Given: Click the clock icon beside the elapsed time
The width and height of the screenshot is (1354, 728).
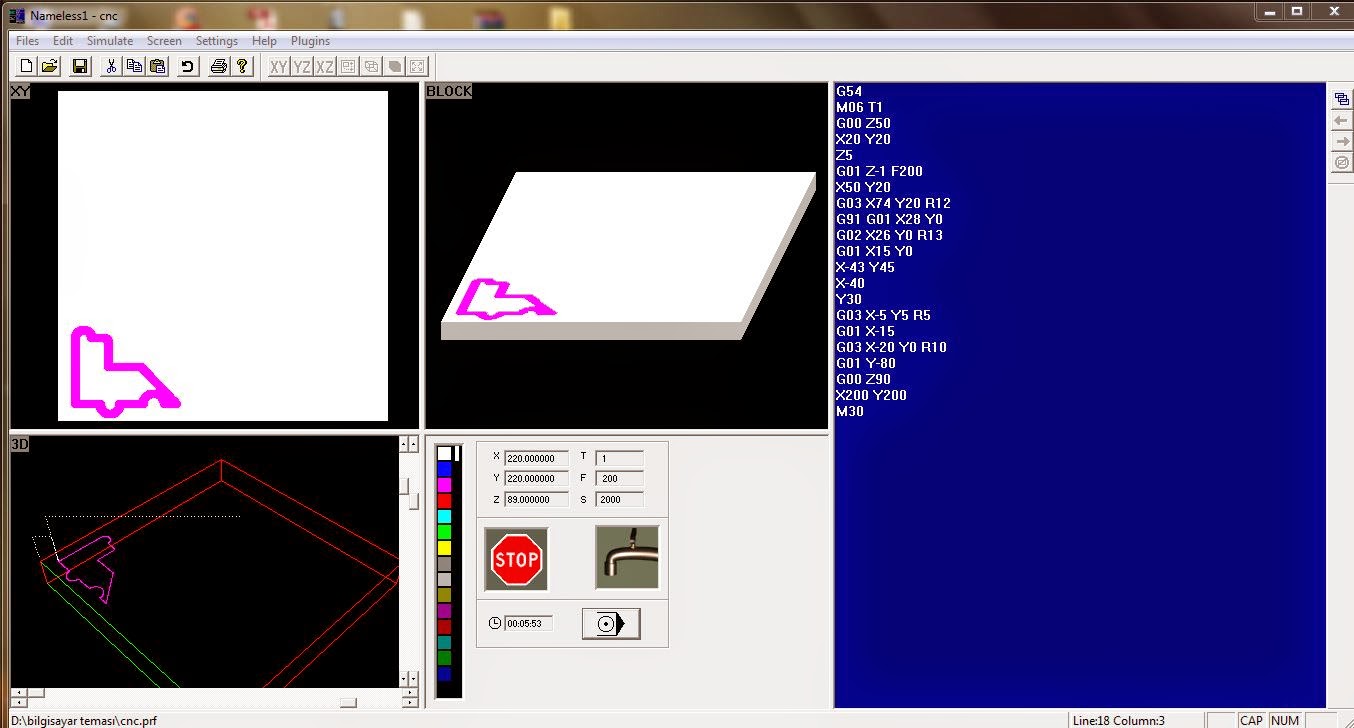Looking at the screenshot, I should (495, 623).
